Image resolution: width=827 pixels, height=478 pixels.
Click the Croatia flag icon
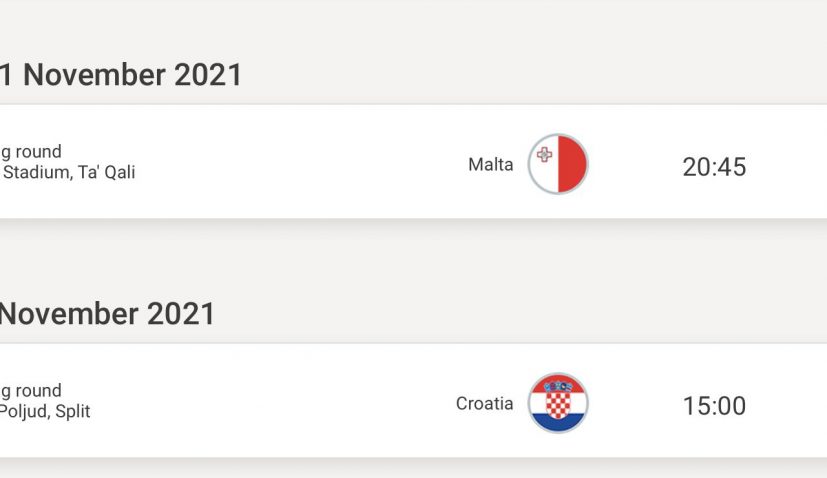pos(558,403)
